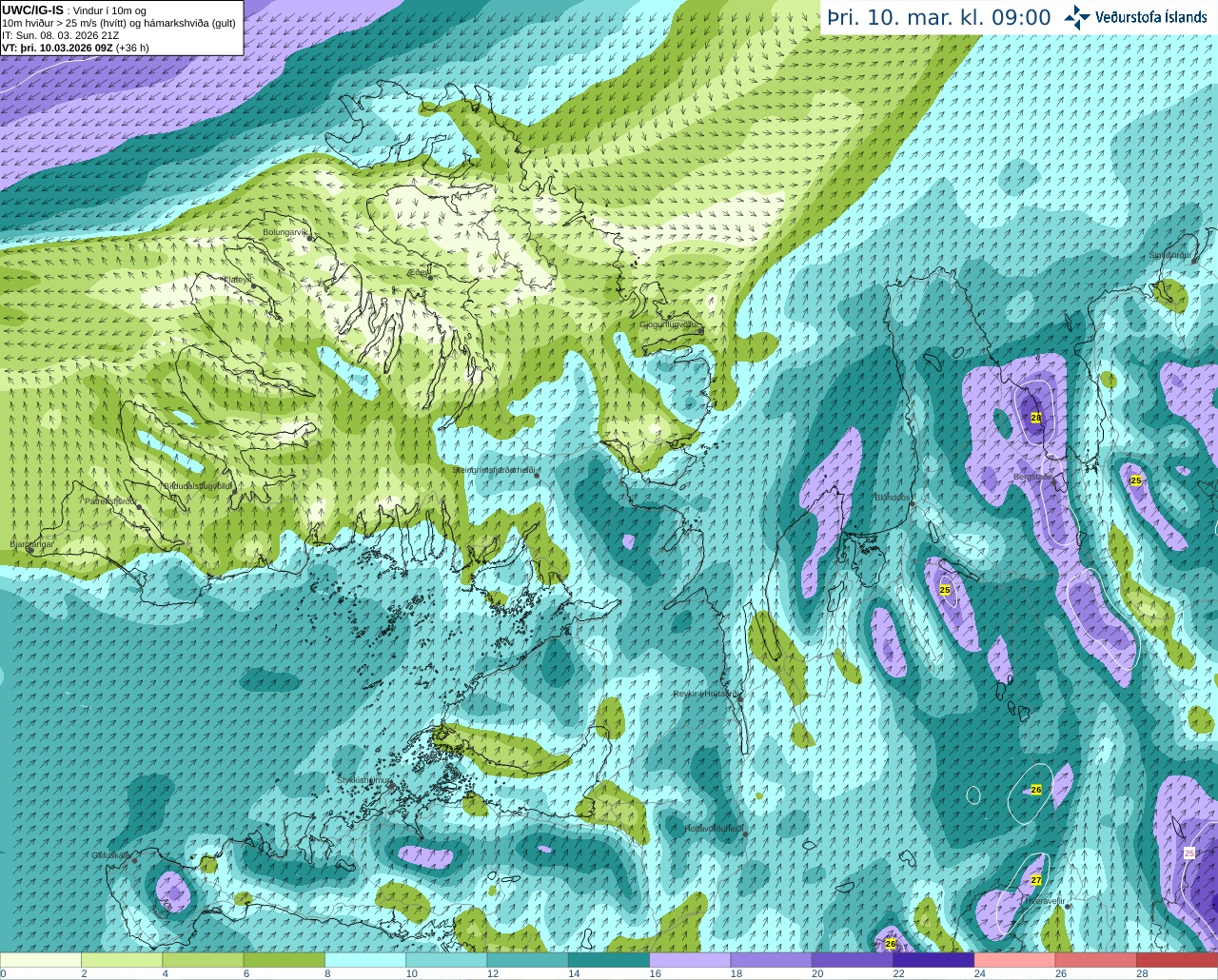Click the legend scale number 16

click(656, 973)
